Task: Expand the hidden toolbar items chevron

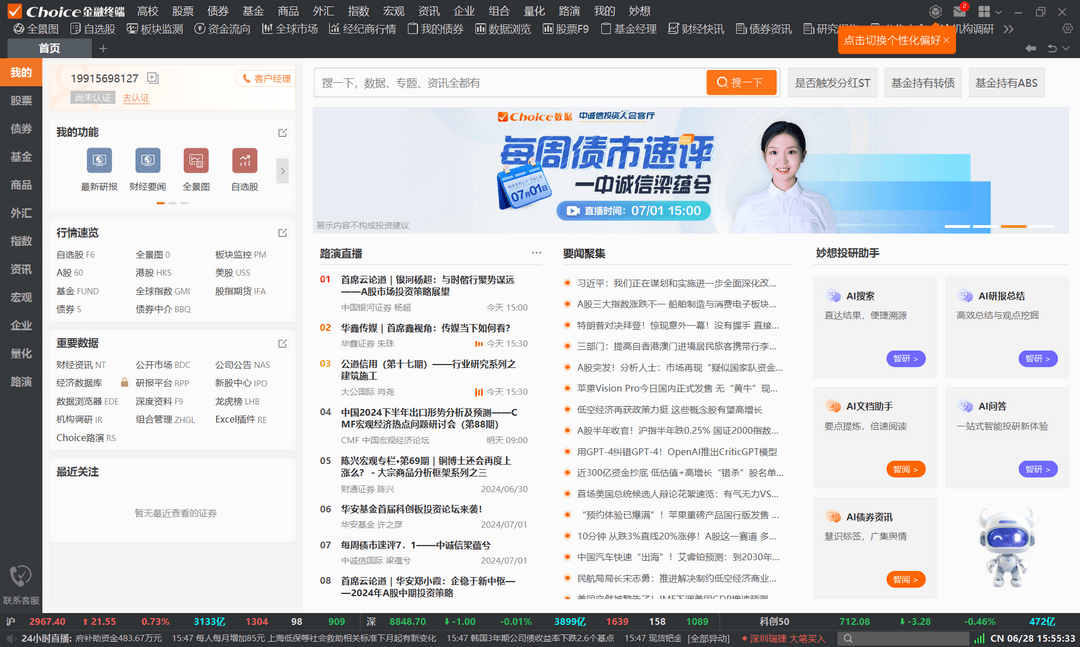Action: tap(1008, 29)
